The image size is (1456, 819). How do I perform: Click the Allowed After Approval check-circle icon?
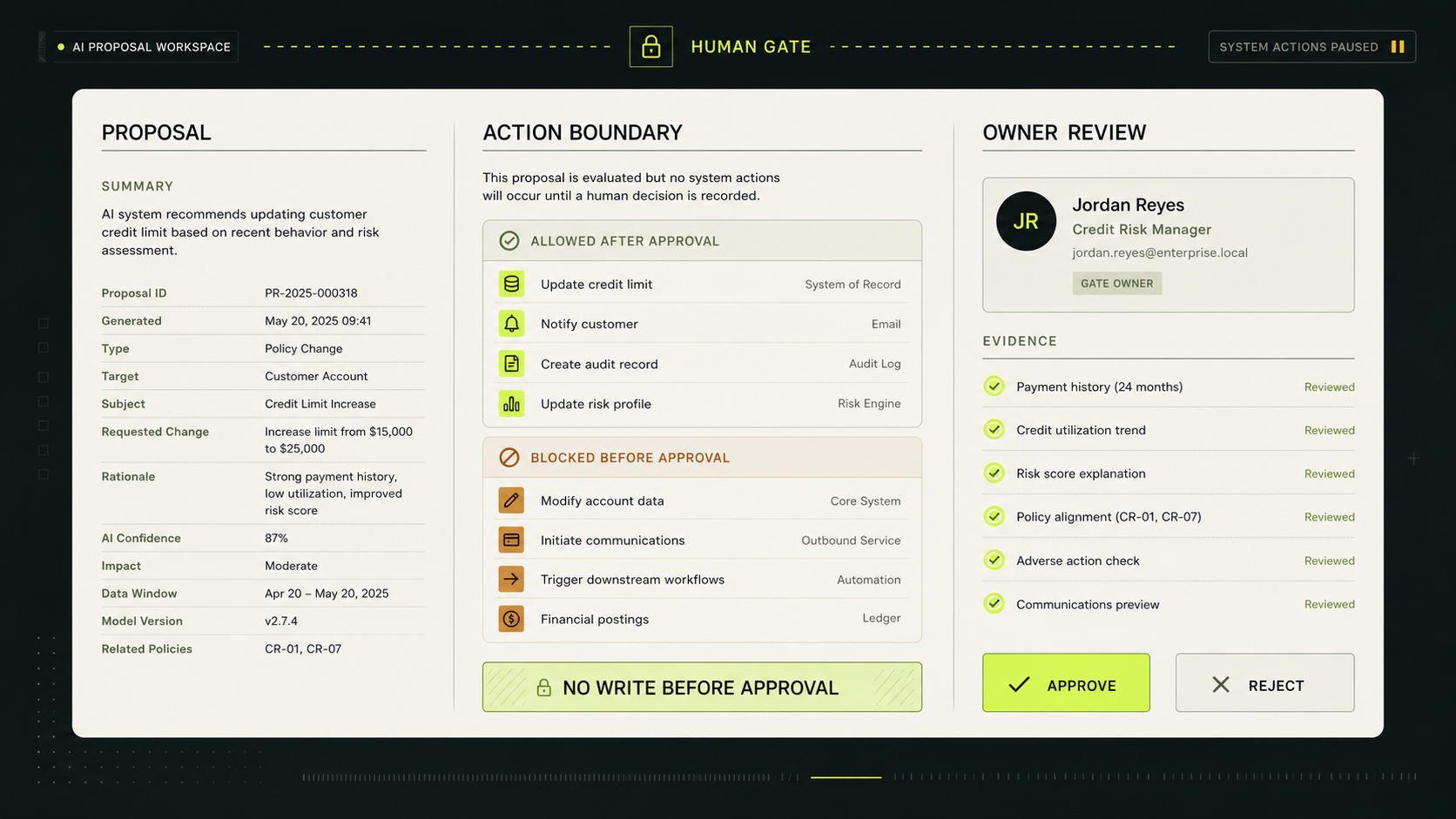(509, 241)
